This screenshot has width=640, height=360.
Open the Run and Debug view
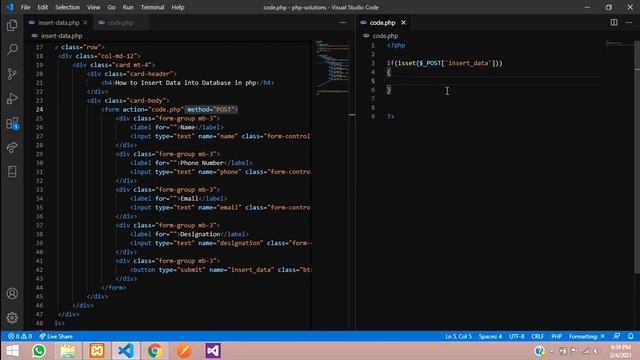tap(12, 98)
